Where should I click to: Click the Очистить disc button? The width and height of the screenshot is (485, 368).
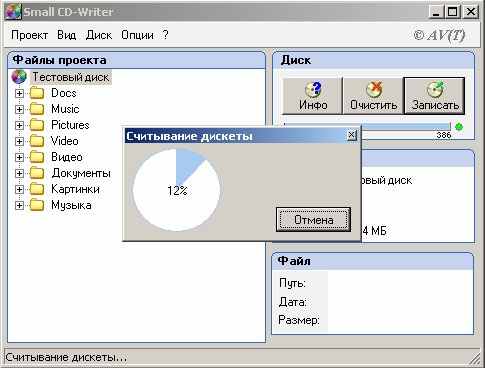[373, 96]
